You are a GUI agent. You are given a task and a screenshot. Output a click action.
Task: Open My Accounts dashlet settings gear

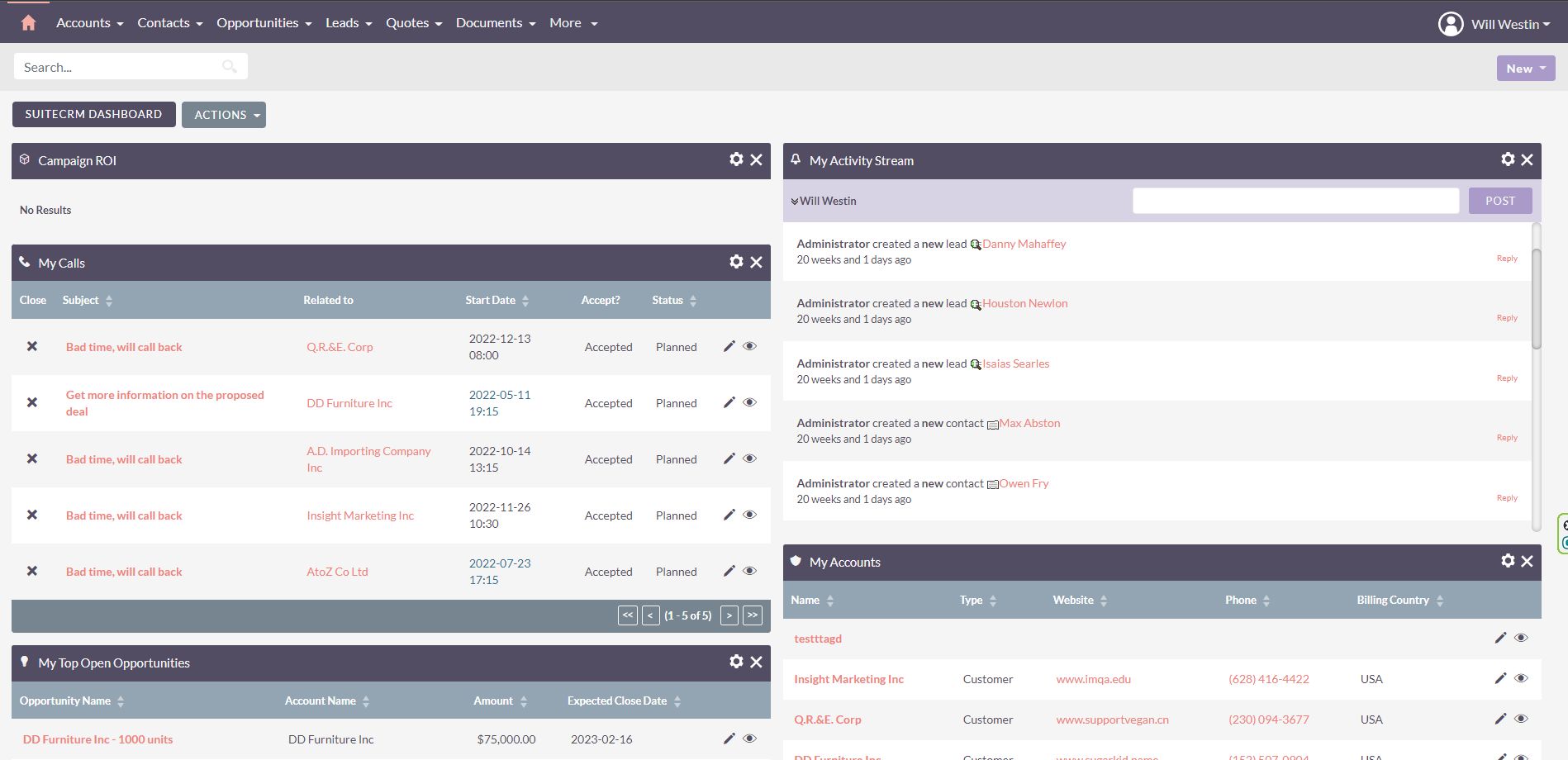(1508, 561)
